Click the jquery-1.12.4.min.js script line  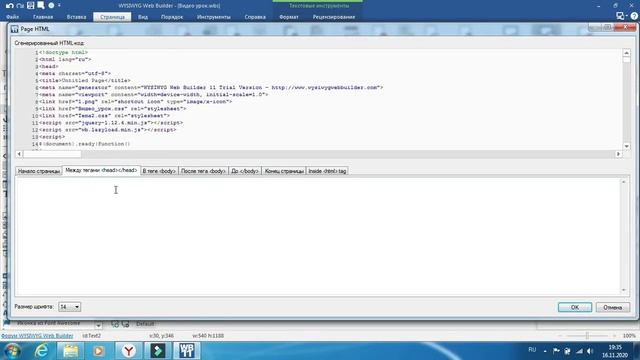(x=111, y=122)
